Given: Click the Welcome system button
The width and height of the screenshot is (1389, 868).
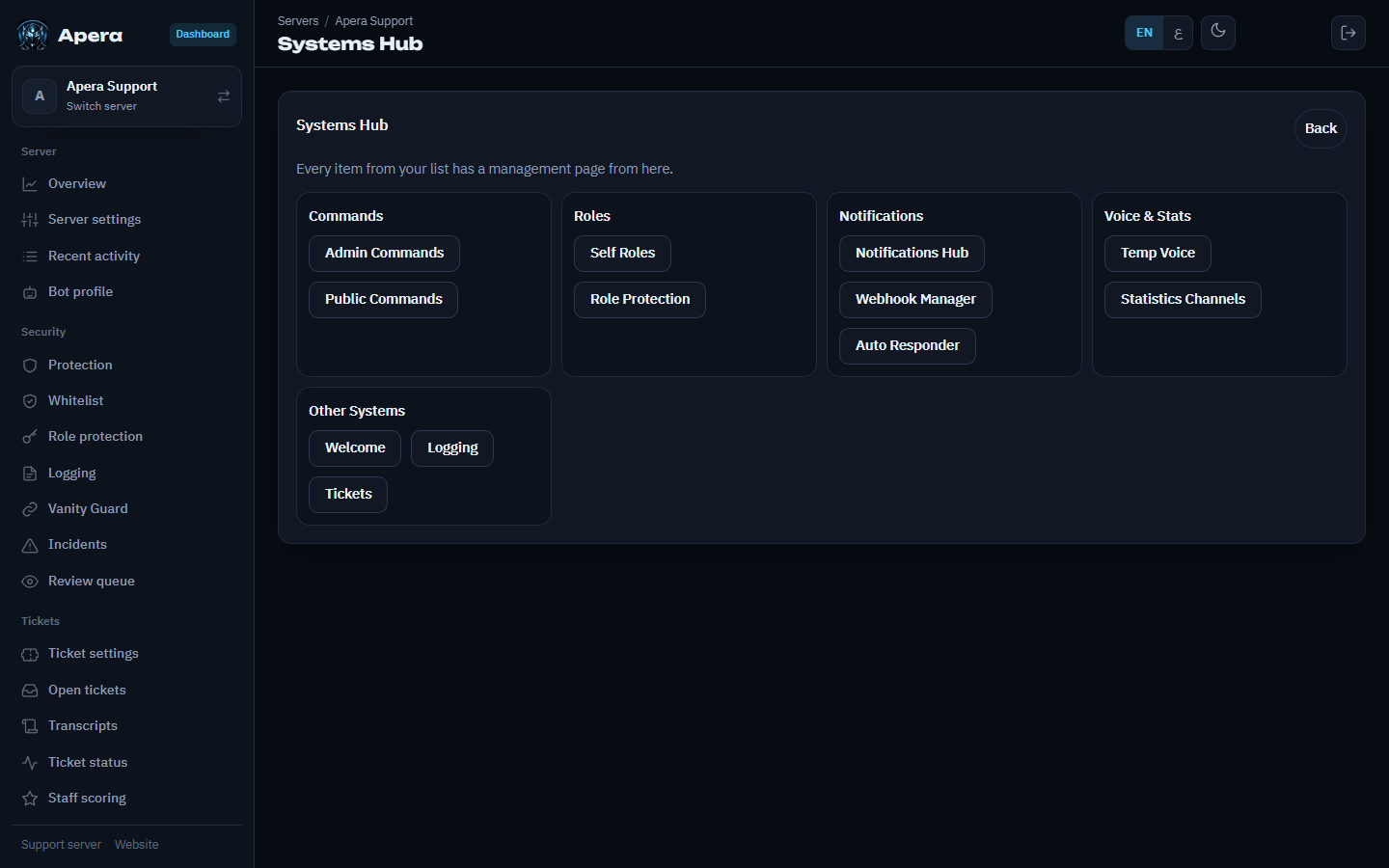Looking at the screenshot, I should [355, 448].
